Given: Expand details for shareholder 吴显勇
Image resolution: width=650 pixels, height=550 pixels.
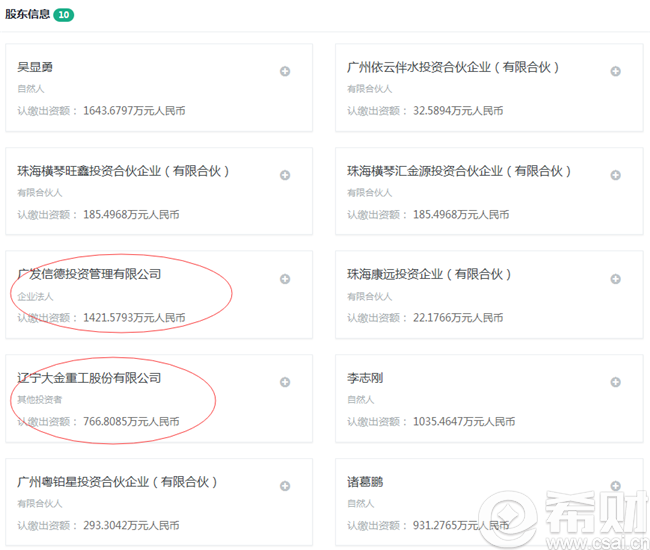Looking at the screenshot, I should tap(285, 71).
